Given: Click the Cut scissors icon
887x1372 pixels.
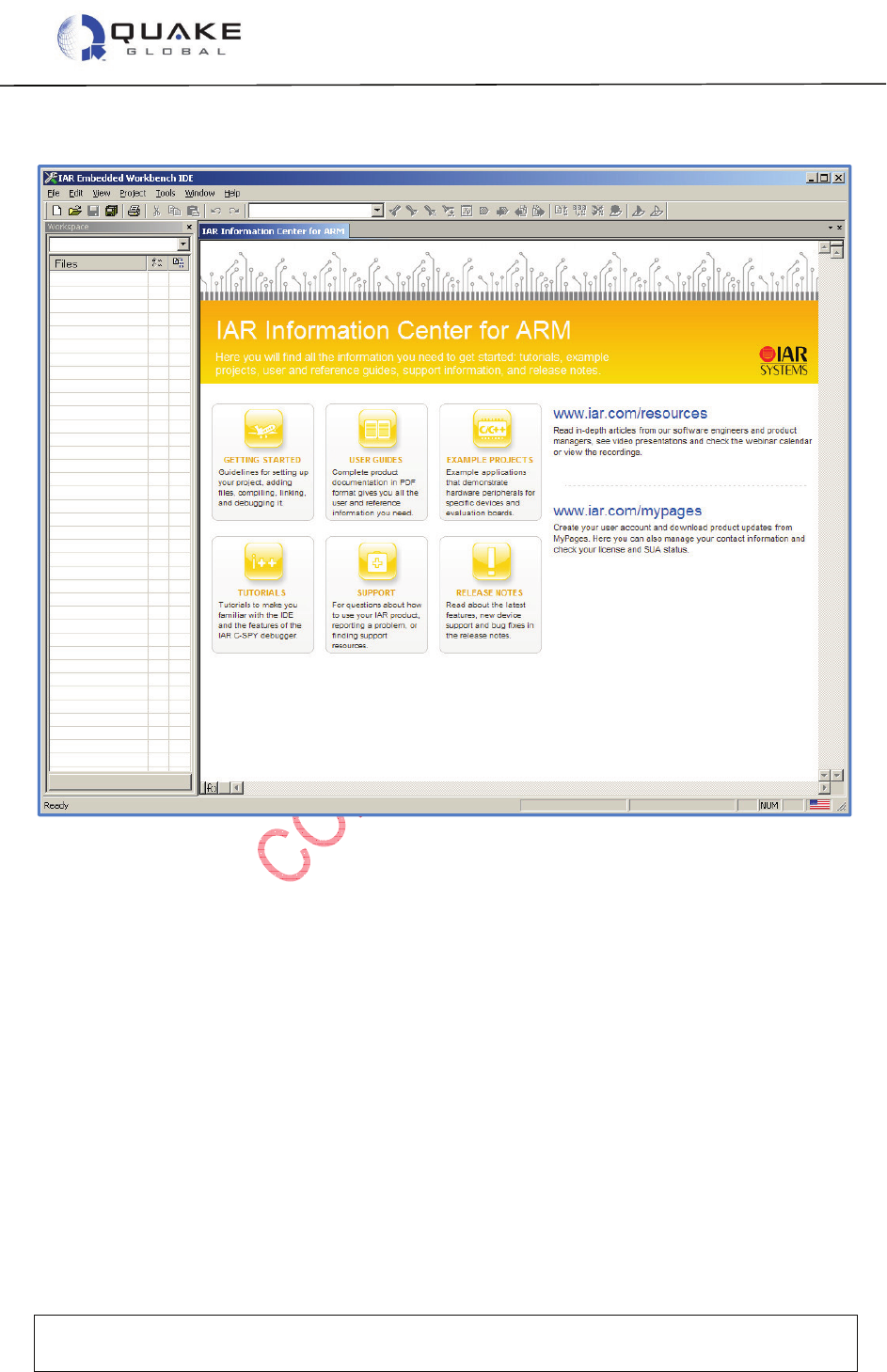Looking at the screenshot, I should [x=156, y=211].
